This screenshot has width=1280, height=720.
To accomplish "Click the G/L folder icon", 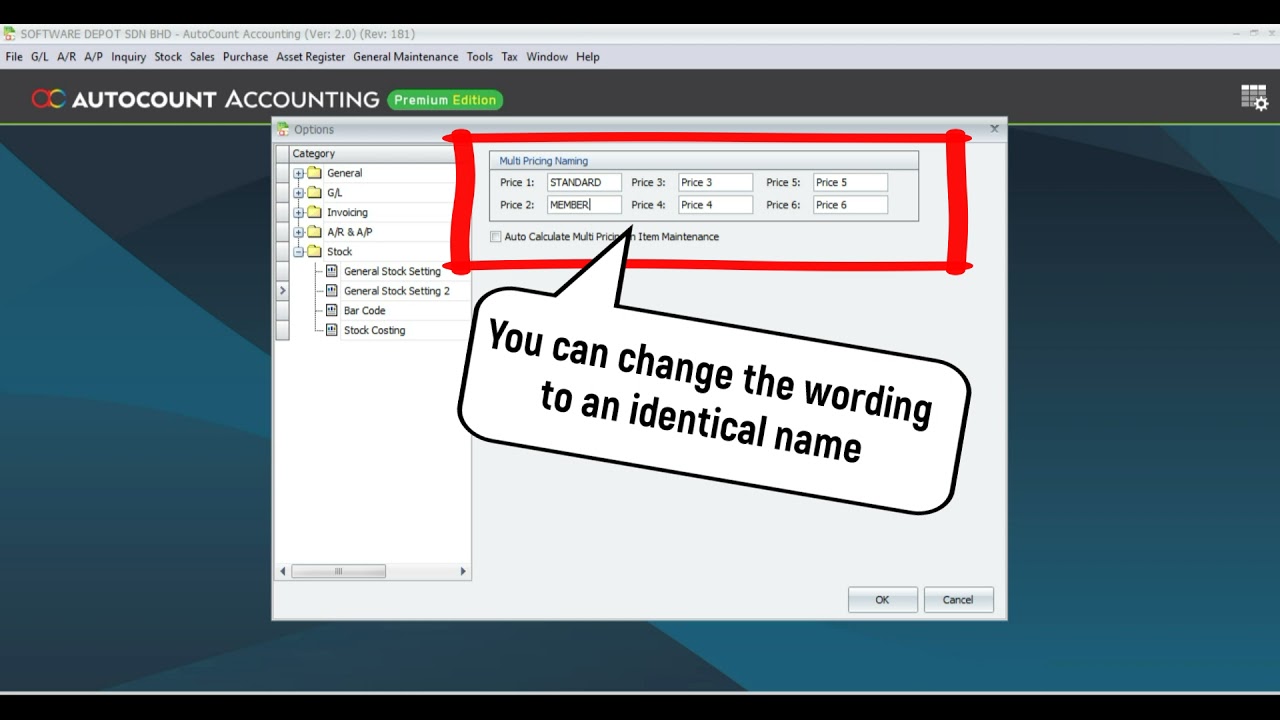I will tap(314, 193).
